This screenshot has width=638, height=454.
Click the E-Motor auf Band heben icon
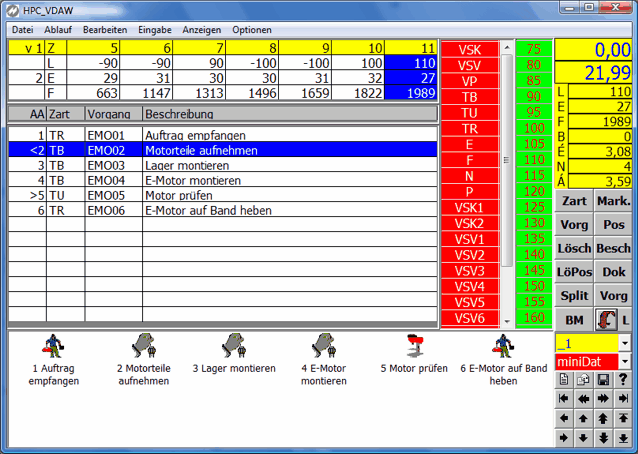tap(503, 346)
